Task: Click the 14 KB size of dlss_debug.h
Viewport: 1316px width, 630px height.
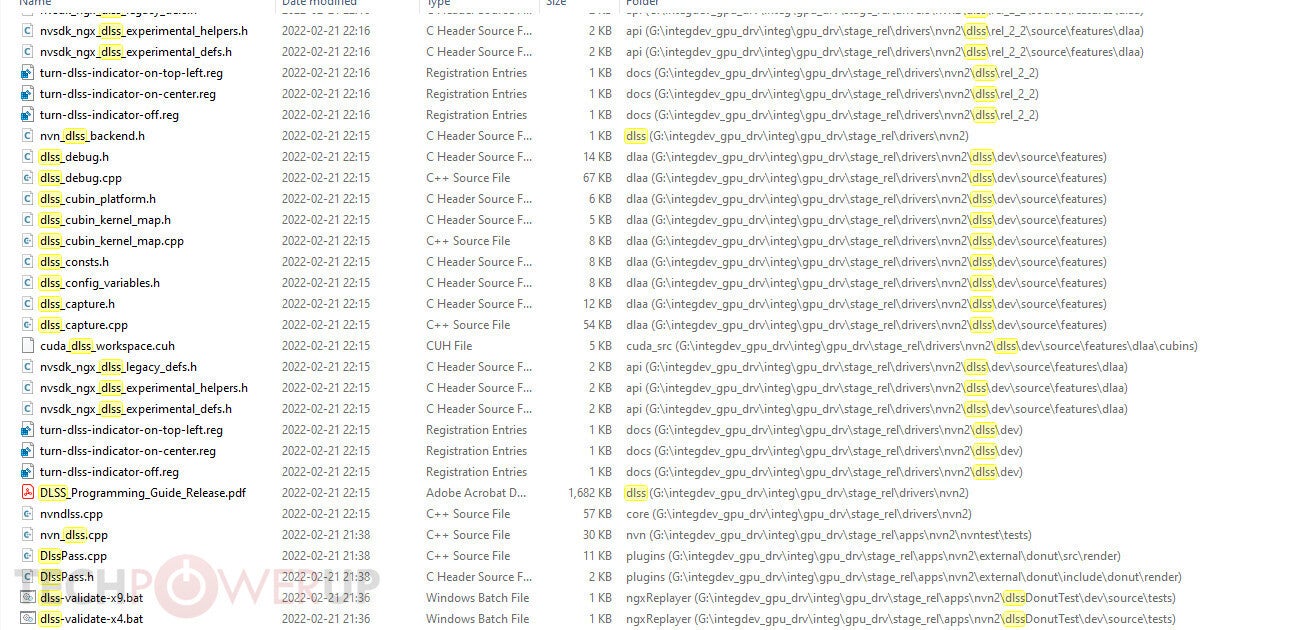Action: pos(597,157)
